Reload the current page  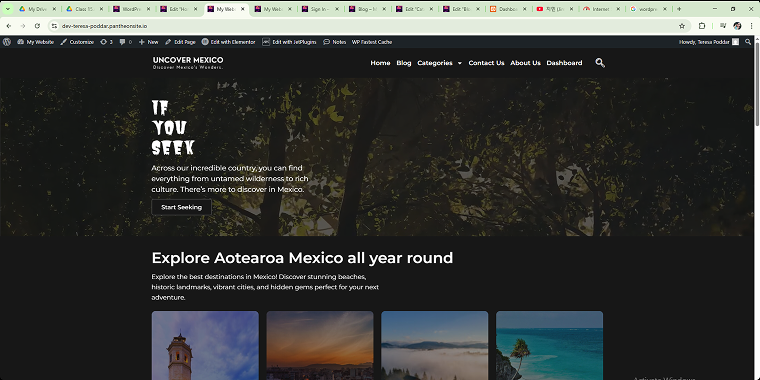coord(37,26)
